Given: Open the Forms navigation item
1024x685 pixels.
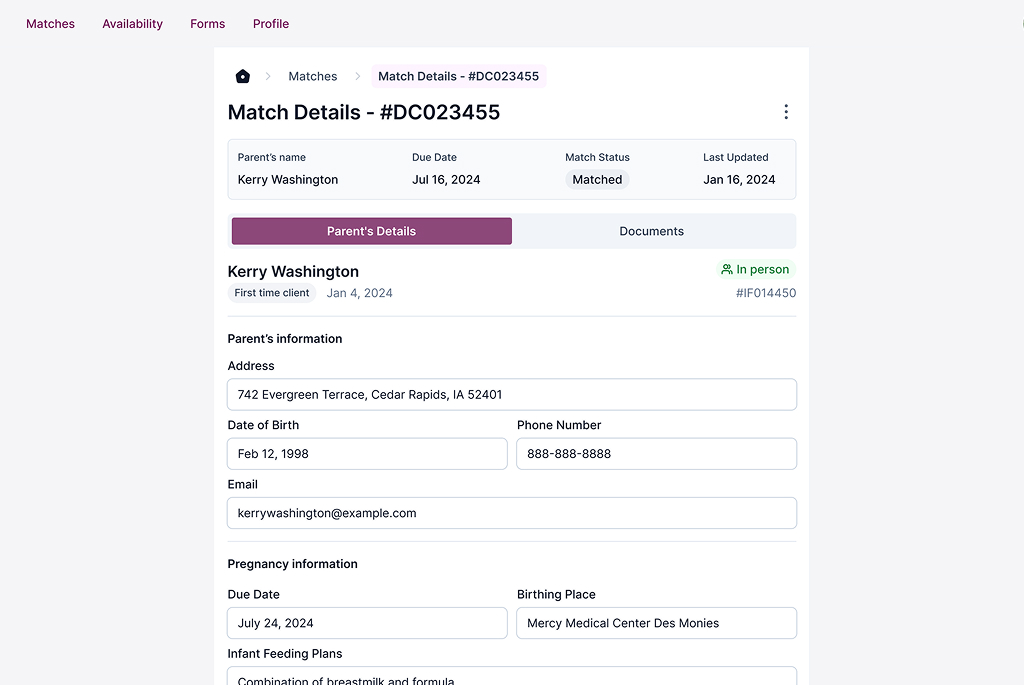Looking at the screenshot, I should click(207, 24).
